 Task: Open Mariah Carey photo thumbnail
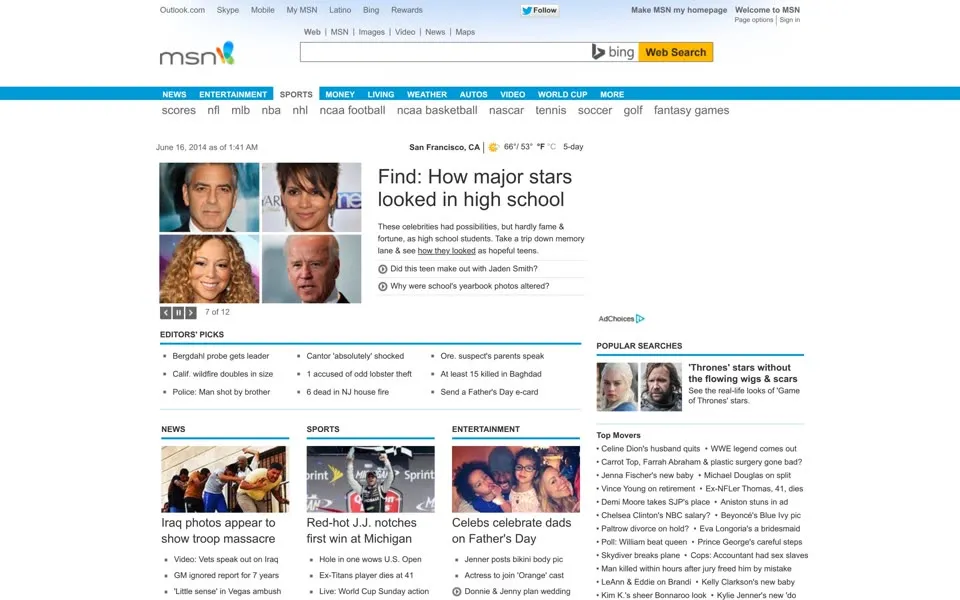pos(209,269)
